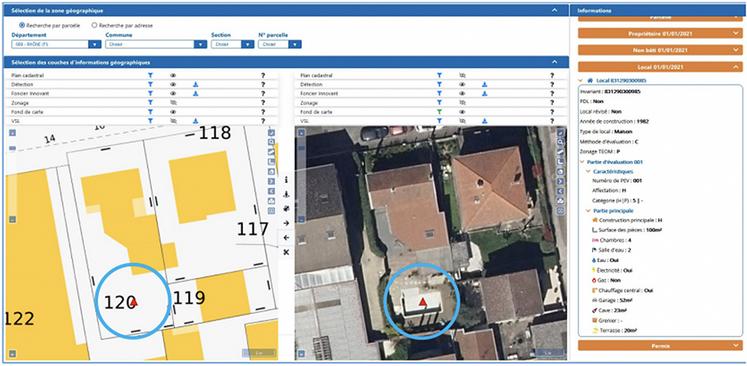Click blue marker icon for Foncier innovant, left list
The image size is (747, 366).
coord(196,93)
